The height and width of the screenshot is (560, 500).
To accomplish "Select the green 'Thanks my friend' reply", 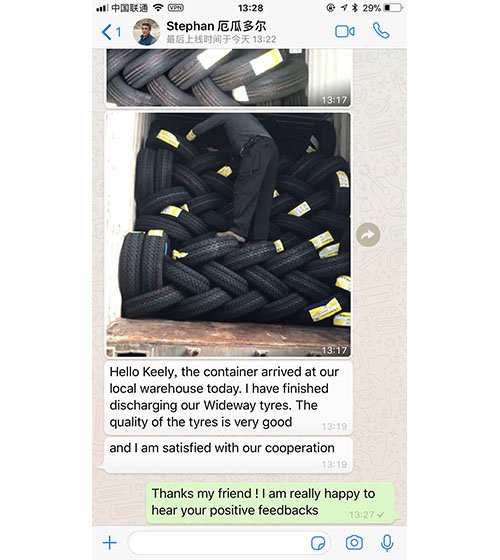I will (272, 503).
